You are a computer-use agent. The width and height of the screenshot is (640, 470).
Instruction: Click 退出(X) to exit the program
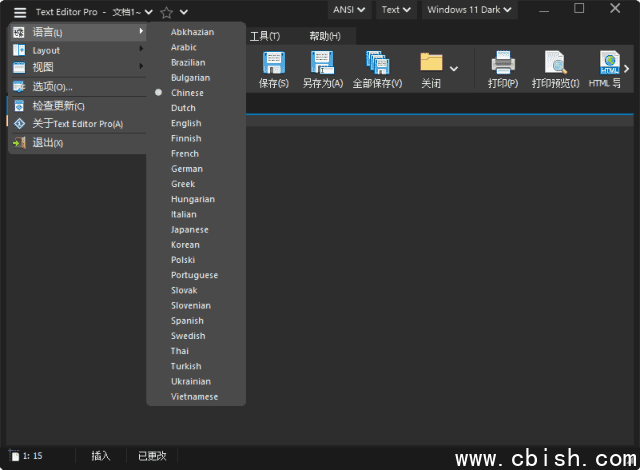pos(48,143)
